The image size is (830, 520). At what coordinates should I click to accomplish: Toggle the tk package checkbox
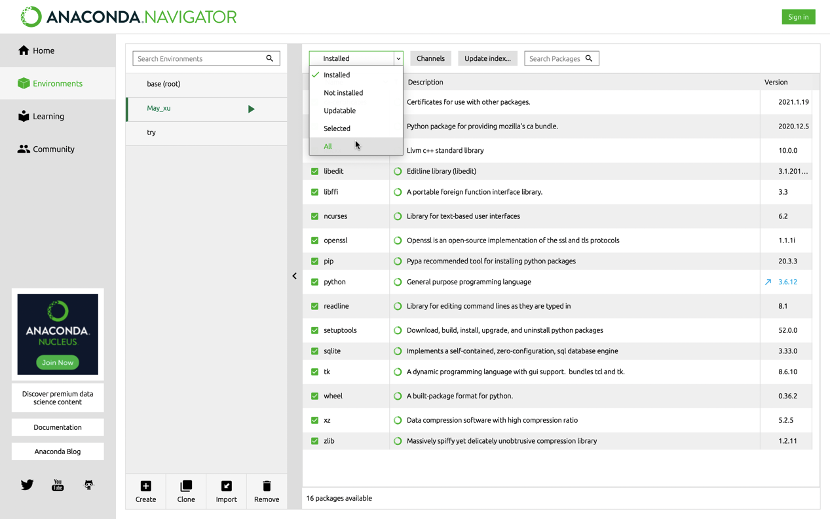pos(314,372)
